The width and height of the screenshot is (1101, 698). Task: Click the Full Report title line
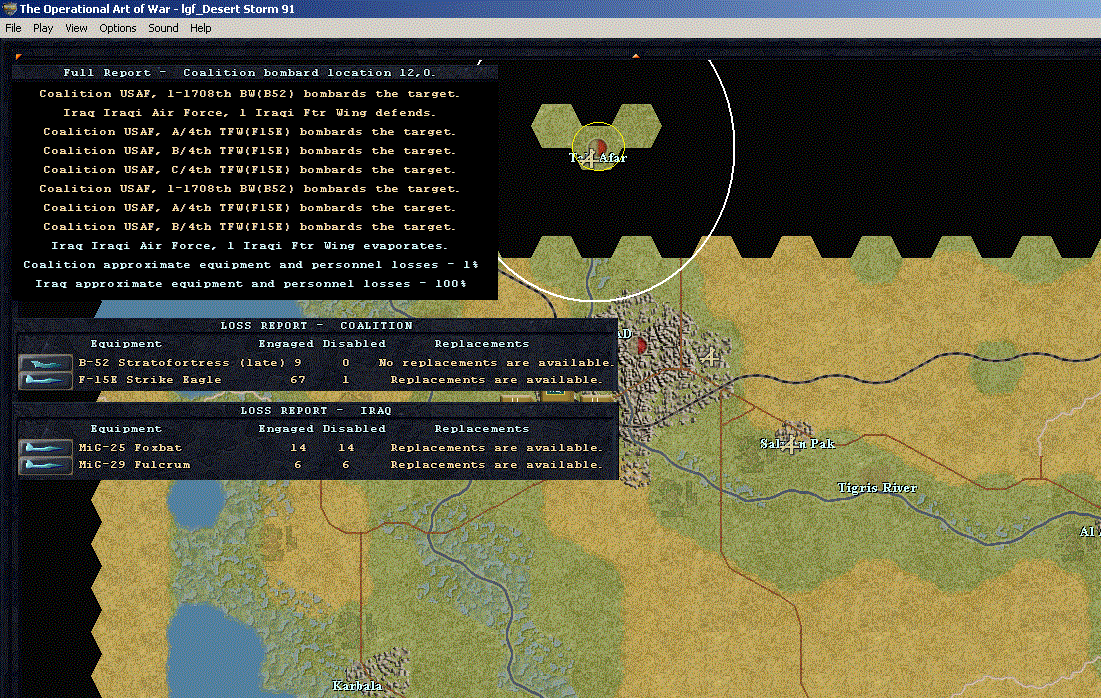click(x=249, y=73)
